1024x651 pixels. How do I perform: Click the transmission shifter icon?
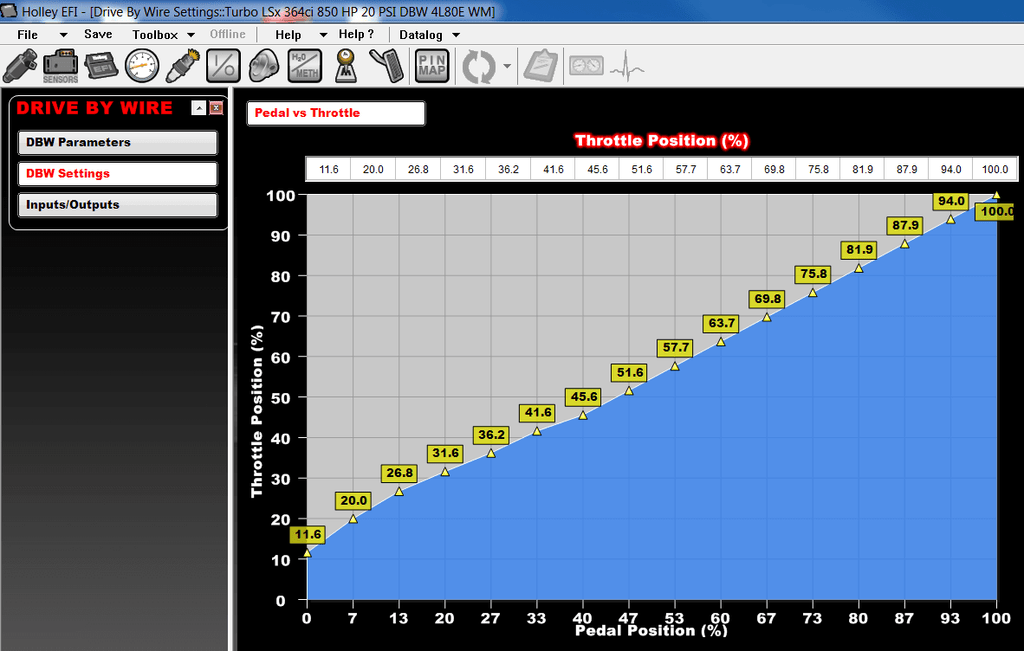click(345, 67)
